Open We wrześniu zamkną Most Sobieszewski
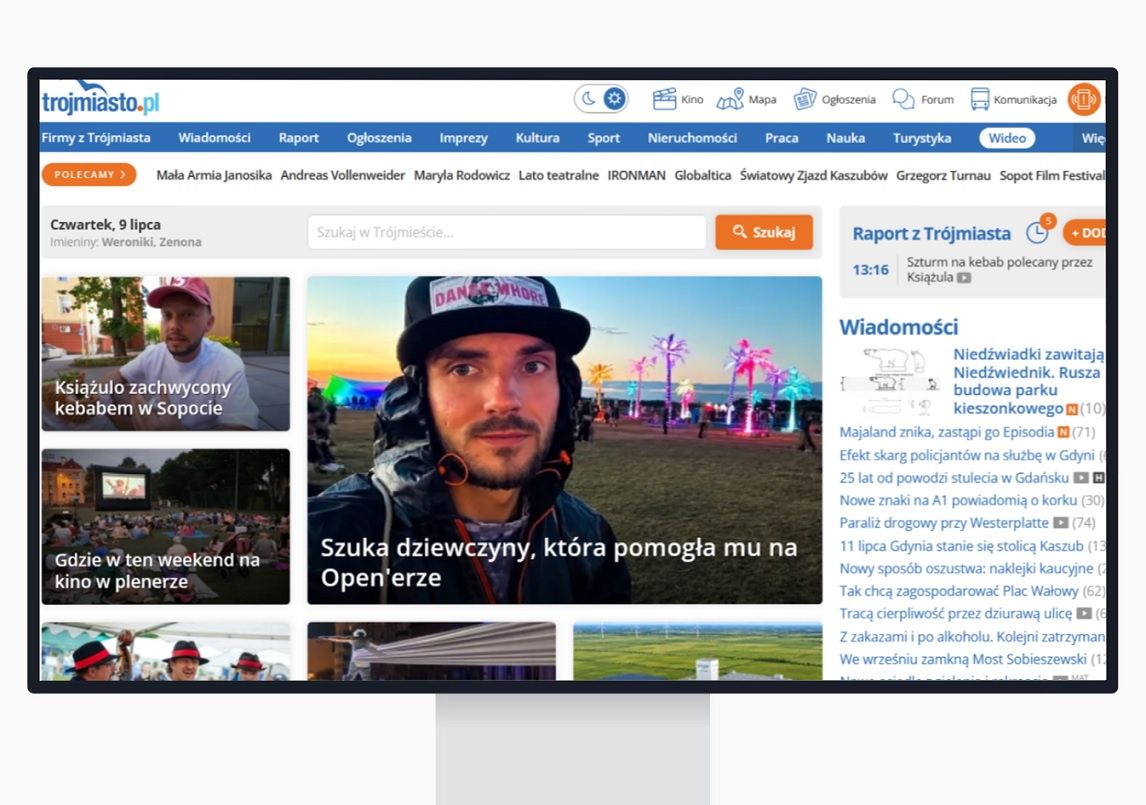 point(963,660)
